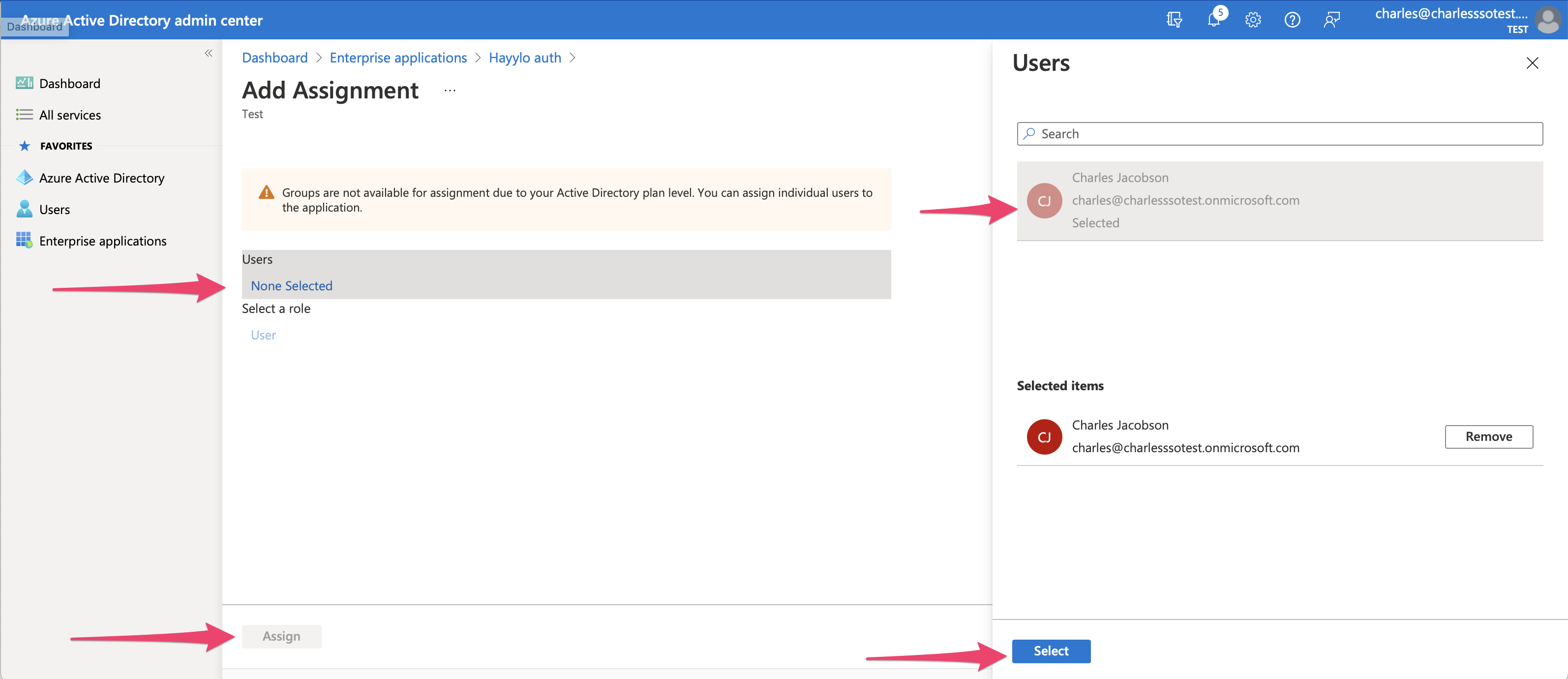Open the feedback icon in header
The height and width of the screenshot is (679, 1568).
[x=1331, y=20]
